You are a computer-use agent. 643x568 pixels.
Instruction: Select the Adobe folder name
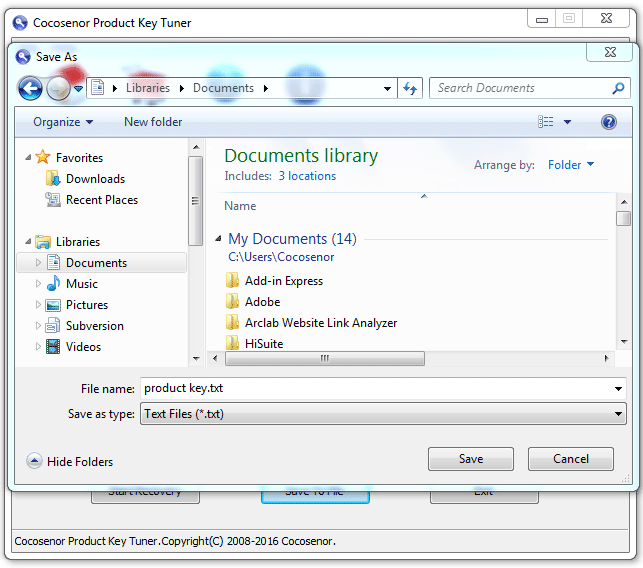pyautogui.click(x=262, y=302)
